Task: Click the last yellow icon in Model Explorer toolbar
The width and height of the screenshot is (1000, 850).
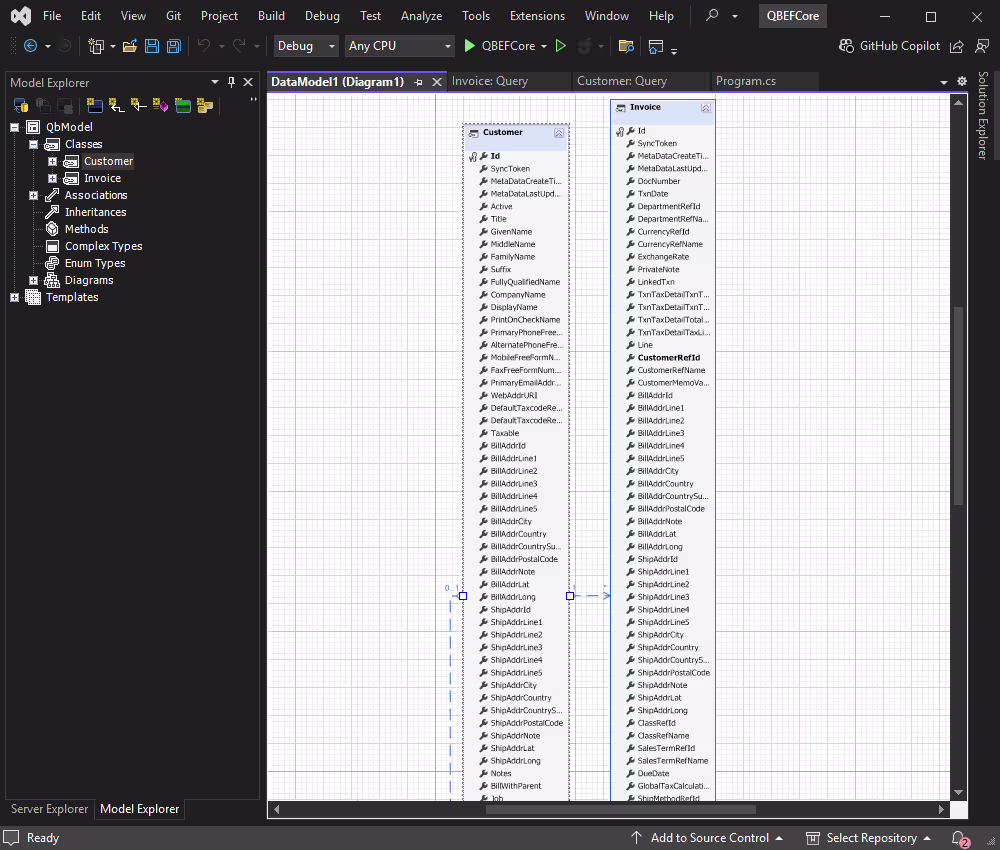Action: pos(205,105)
